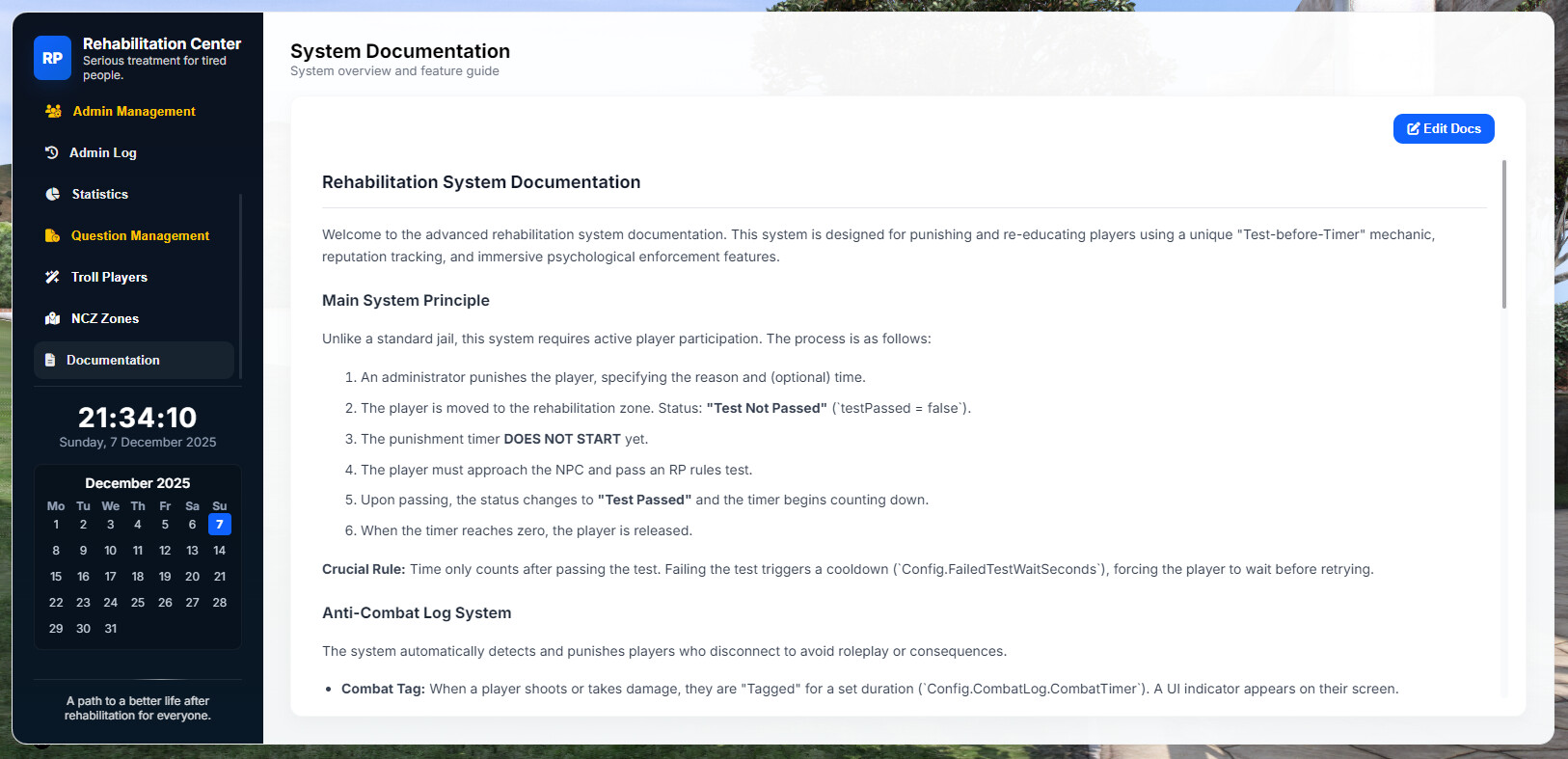Select December 7 in the calendar
Image resolution: width=1568 pixels, height=759 pixels.
click(x=220, y=525)
